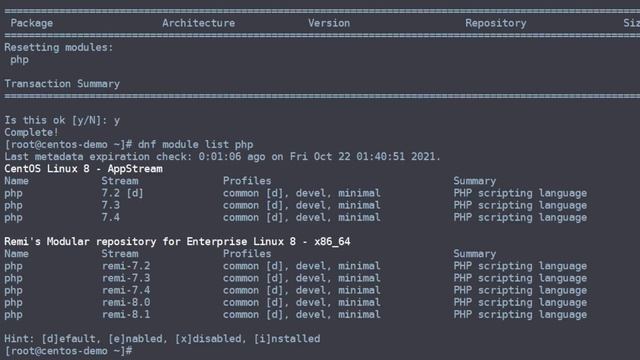Click the 'remi-7.3' stream value
Viewport: 640px width, 360px height.
point(126,278)
